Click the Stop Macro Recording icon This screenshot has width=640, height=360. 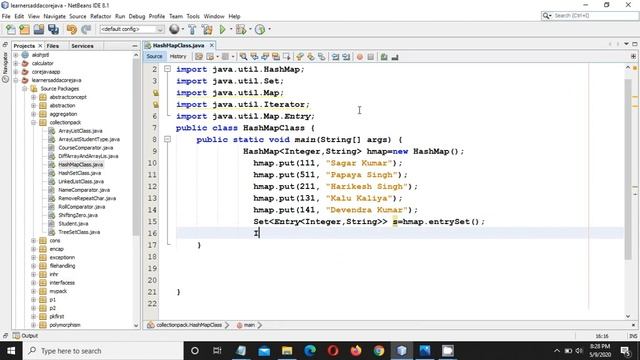pyautogui.click(x=371, y=57)
